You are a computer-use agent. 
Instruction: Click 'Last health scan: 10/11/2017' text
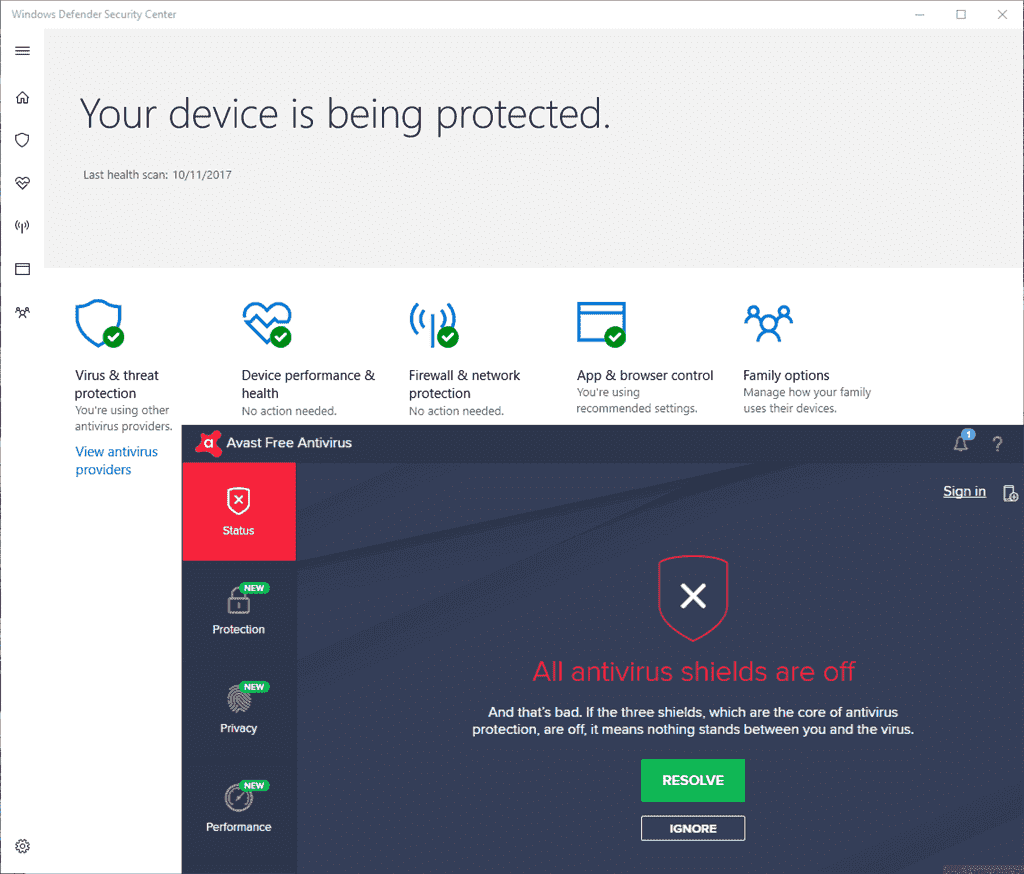point(157,174)
